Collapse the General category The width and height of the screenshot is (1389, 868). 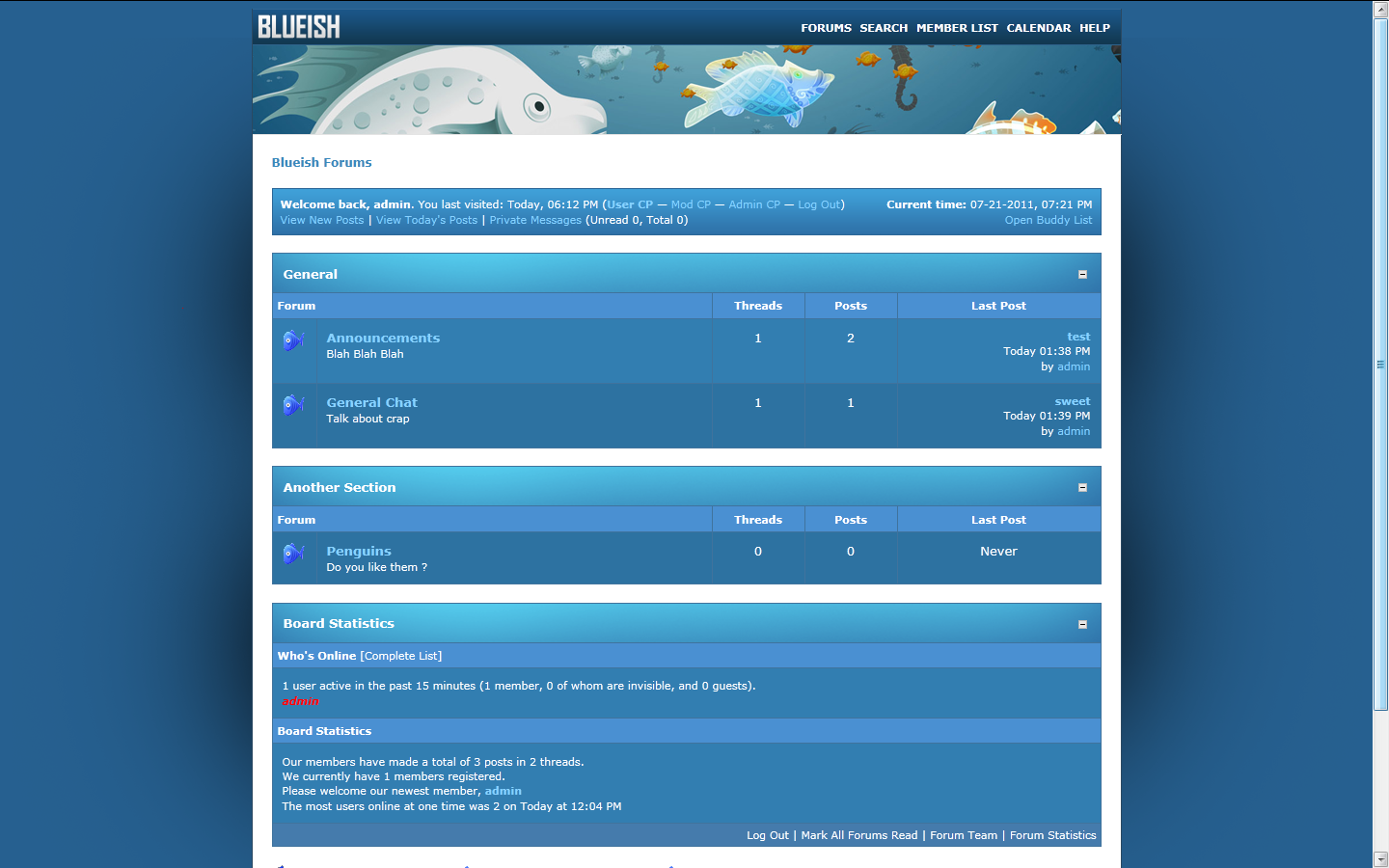coord(1082,275)
